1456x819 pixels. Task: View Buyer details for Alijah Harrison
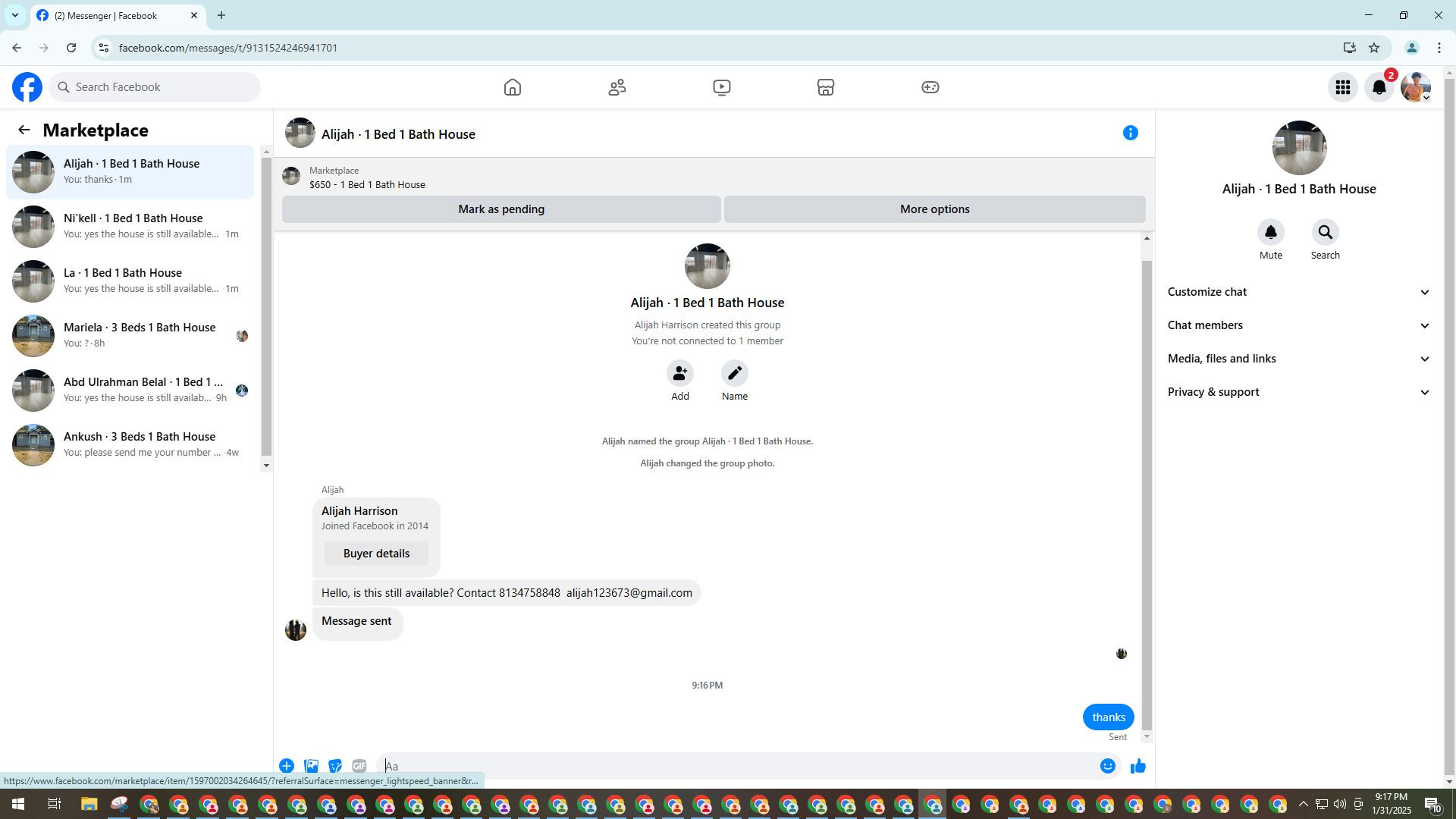[x=376, y=554]
